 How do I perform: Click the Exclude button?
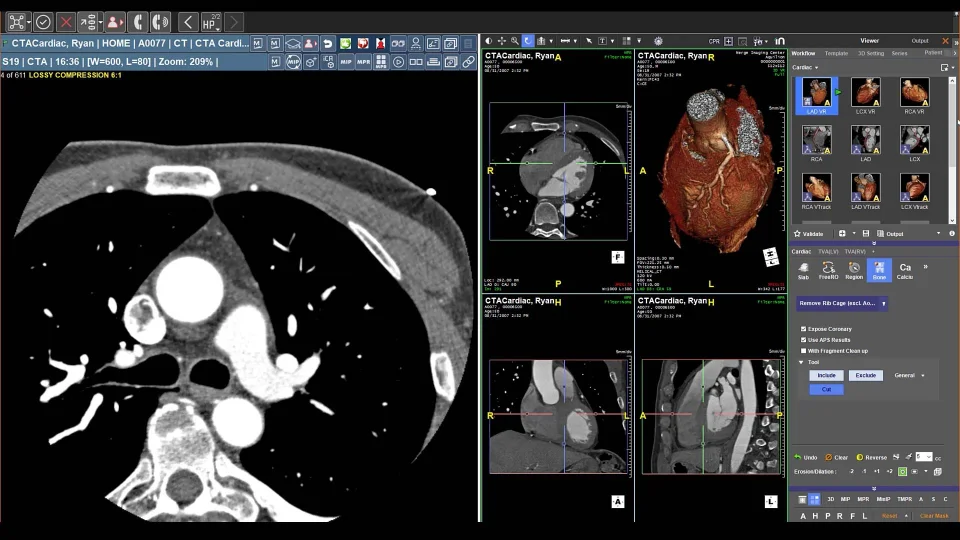(866, 375)
